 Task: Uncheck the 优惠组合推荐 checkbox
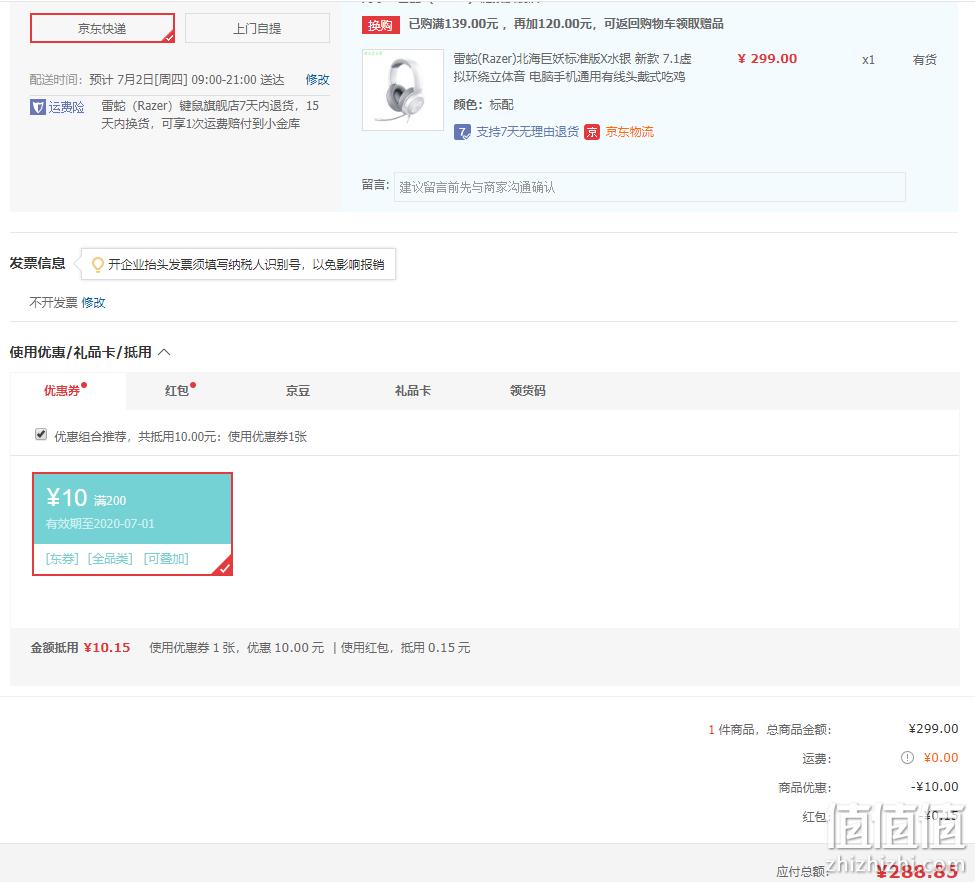[41, 435]
